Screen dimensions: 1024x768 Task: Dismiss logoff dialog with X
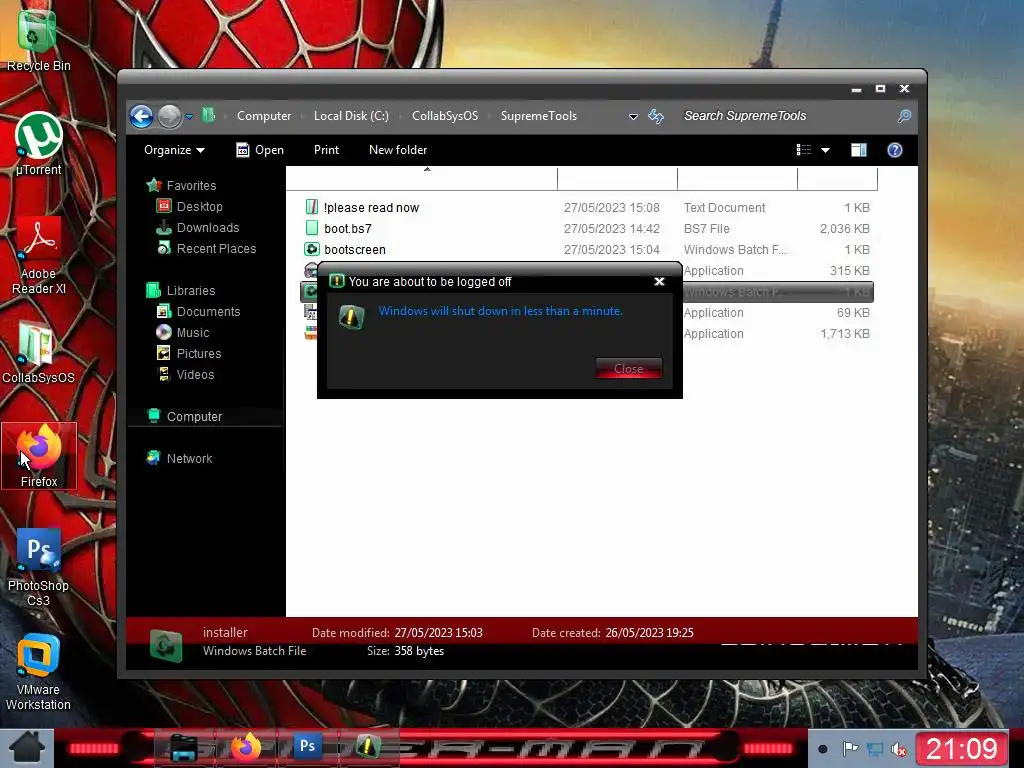pos(660,281)
